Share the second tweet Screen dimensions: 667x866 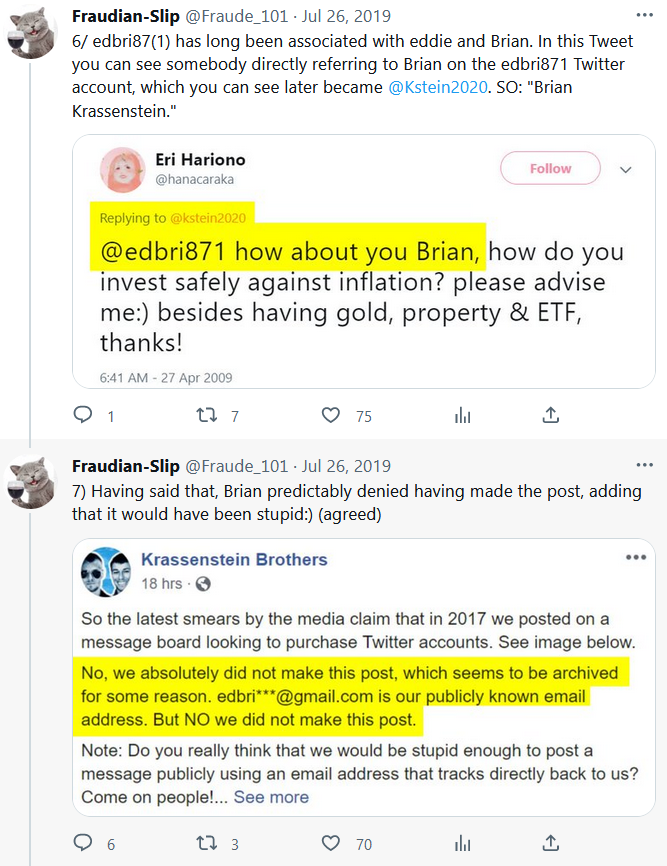[550, 844]
